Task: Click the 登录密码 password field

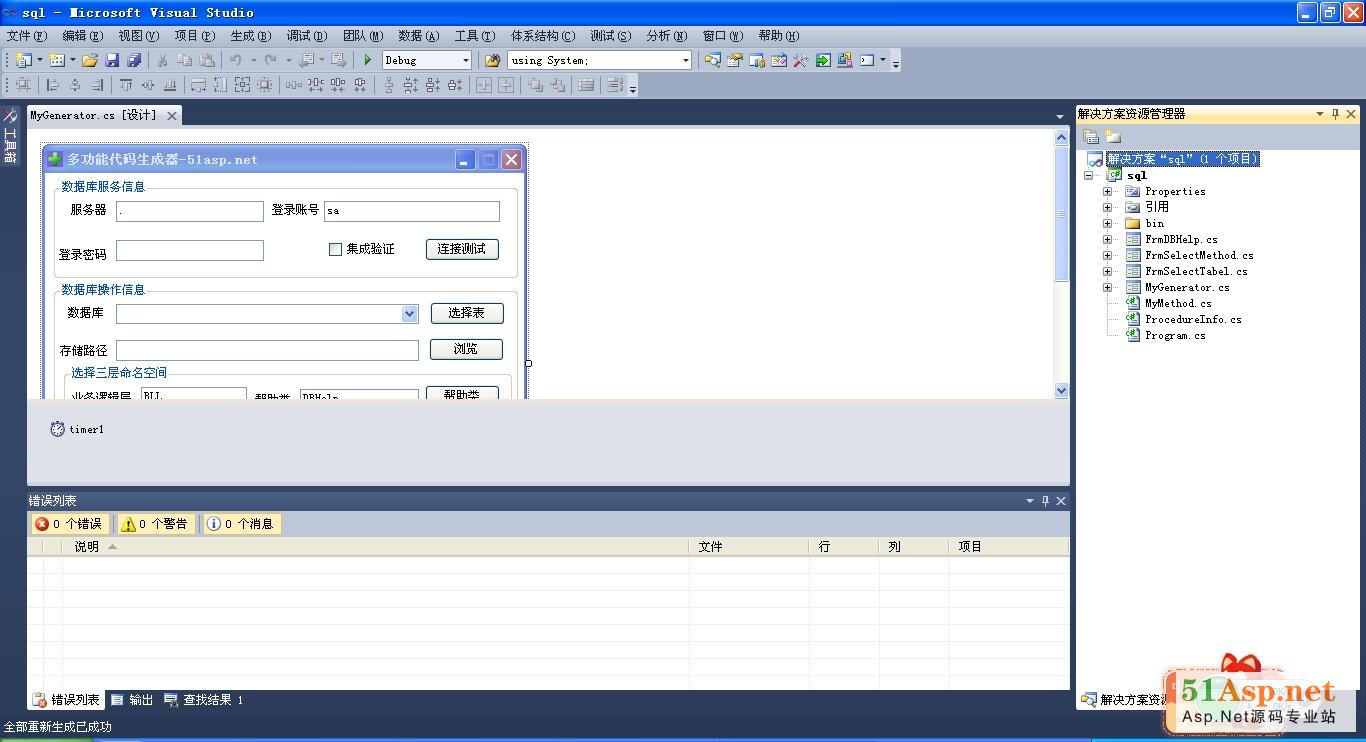Action: 190,250
